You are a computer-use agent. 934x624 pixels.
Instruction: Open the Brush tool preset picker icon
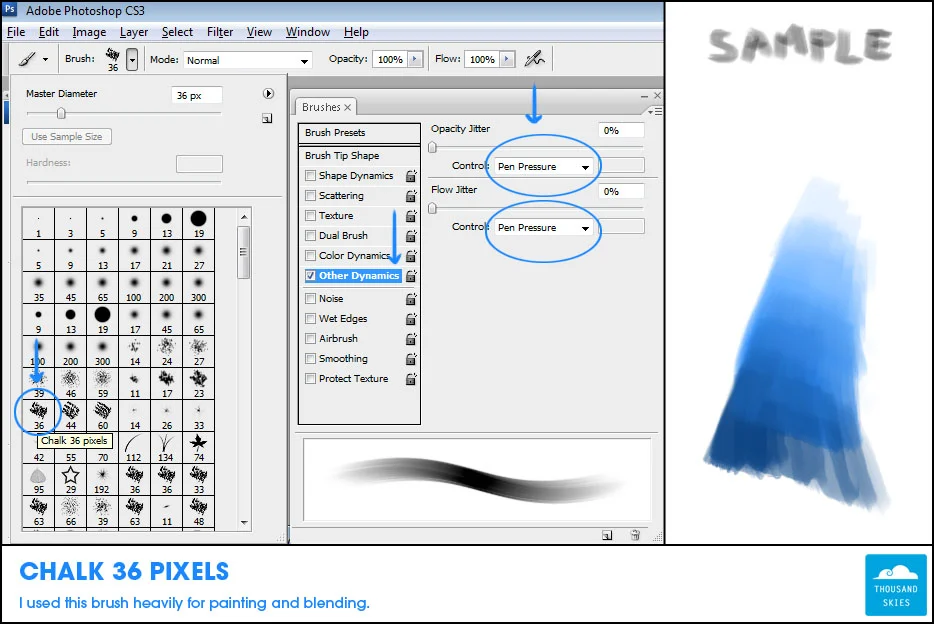[33, 59]
